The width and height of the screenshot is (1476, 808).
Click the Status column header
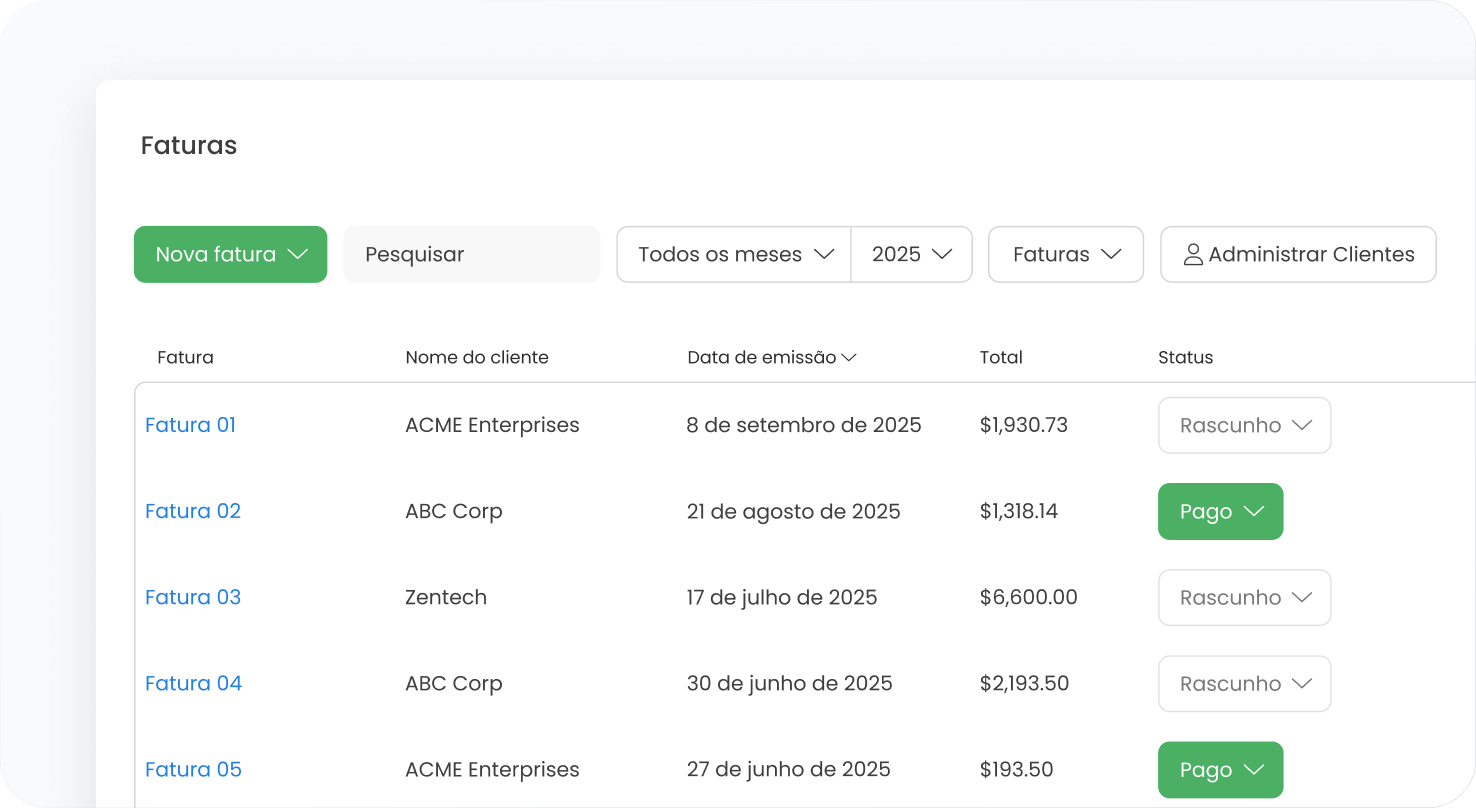1185,357
